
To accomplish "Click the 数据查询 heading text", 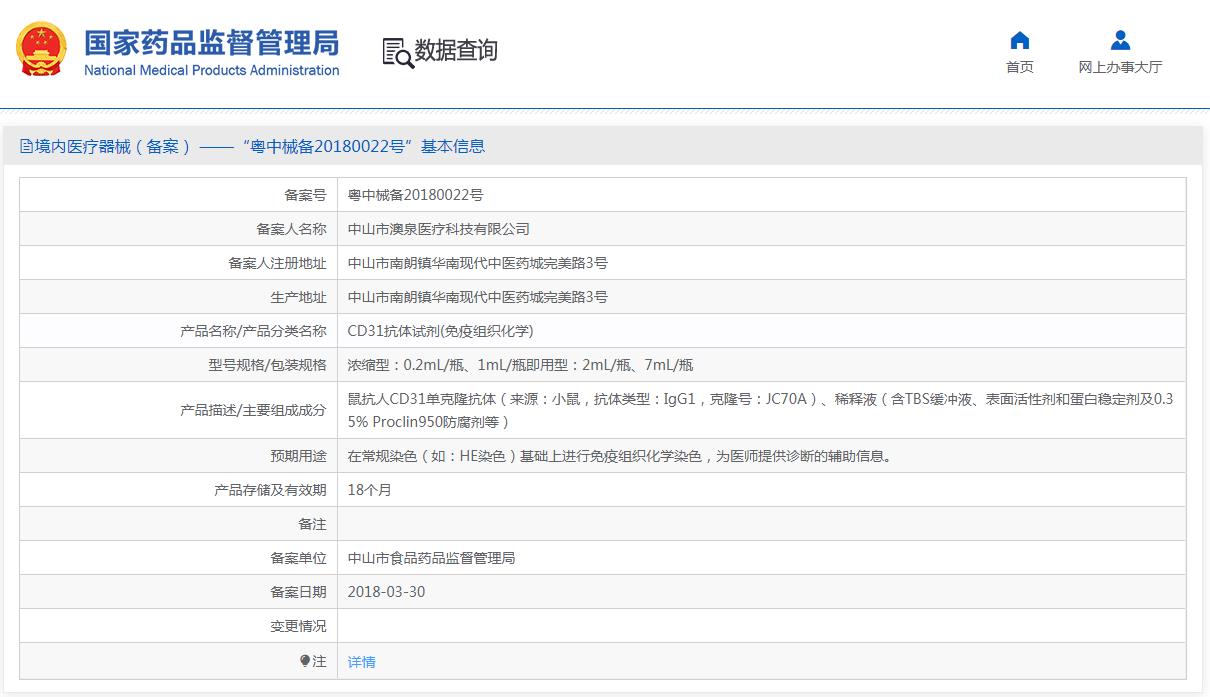I will click(x=456, y=50).
